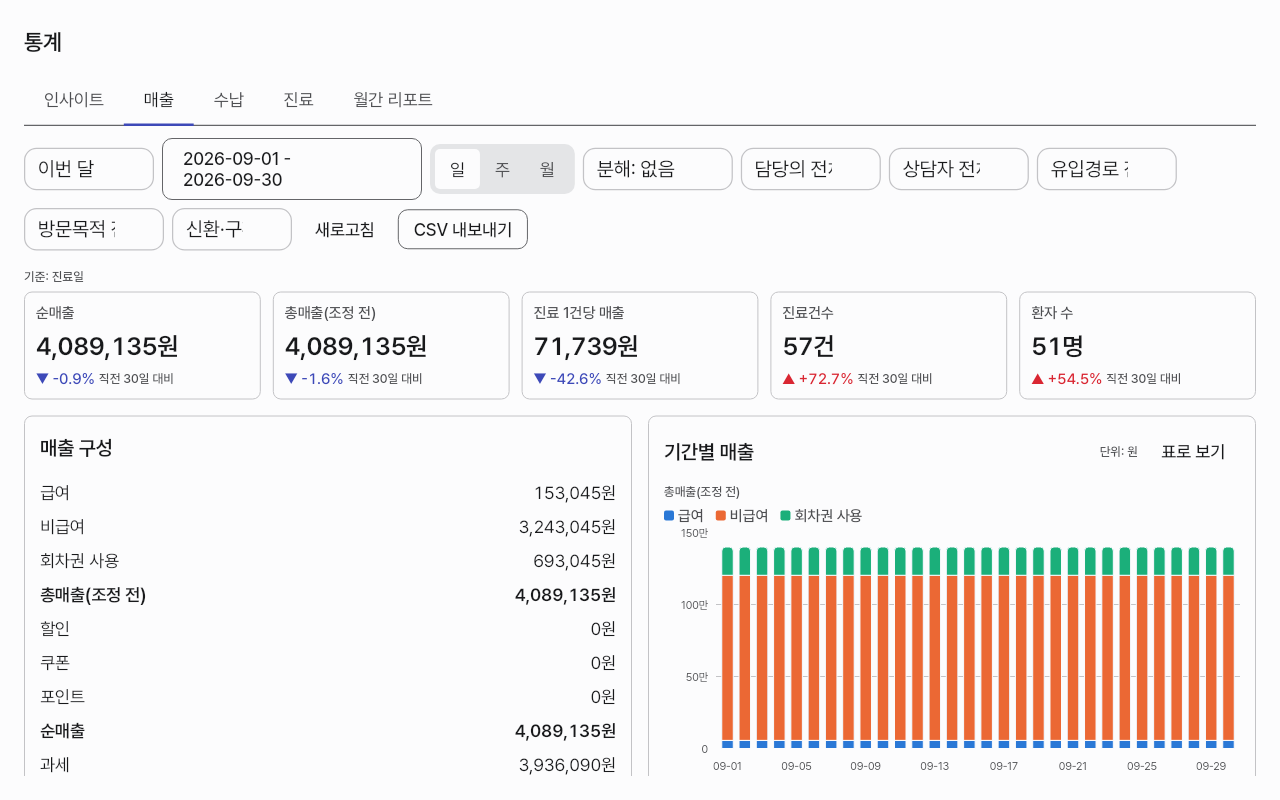Click the down triangle beside -42.6%
Viewport: 1280px width, 800px height.
pyautogui.click(x=540, y=378)
